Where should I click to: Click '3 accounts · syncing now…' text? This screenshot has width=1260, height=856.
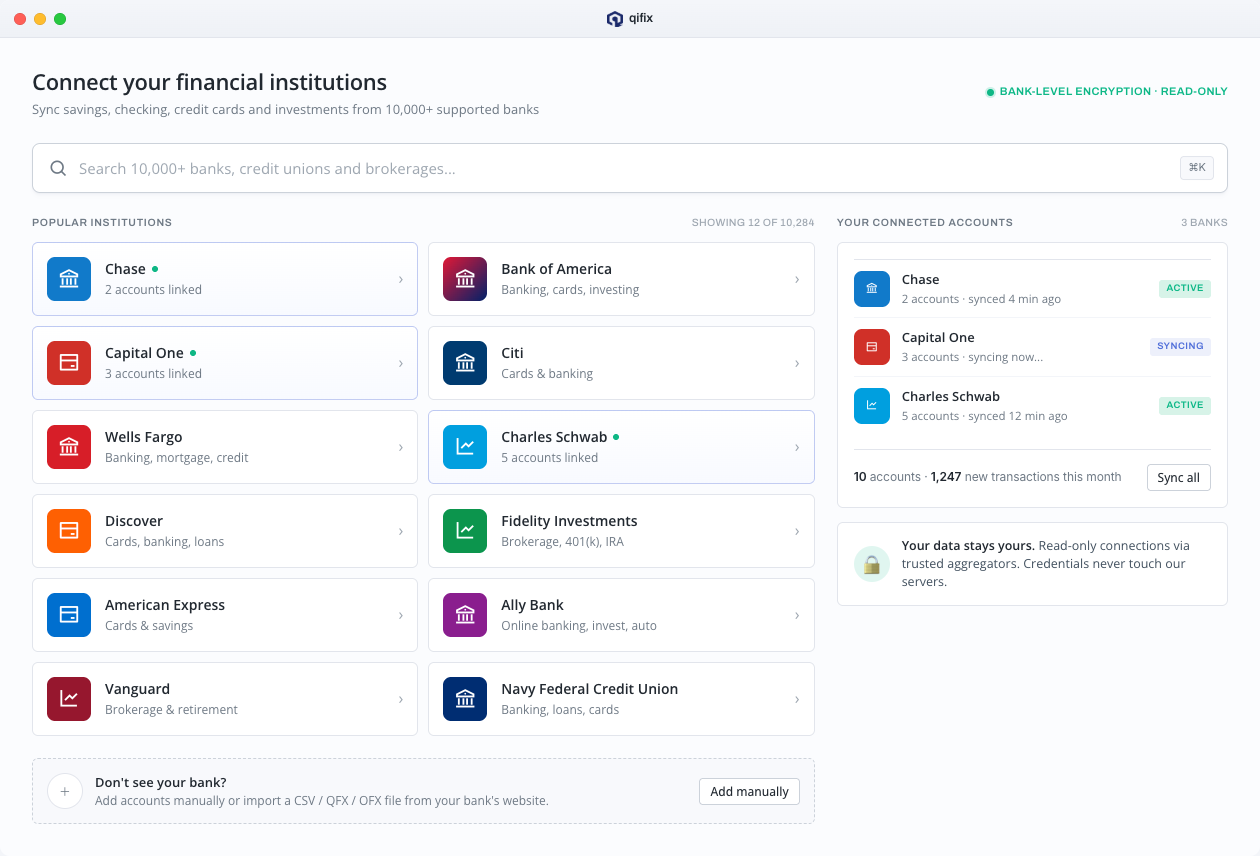tap(972, 357)
